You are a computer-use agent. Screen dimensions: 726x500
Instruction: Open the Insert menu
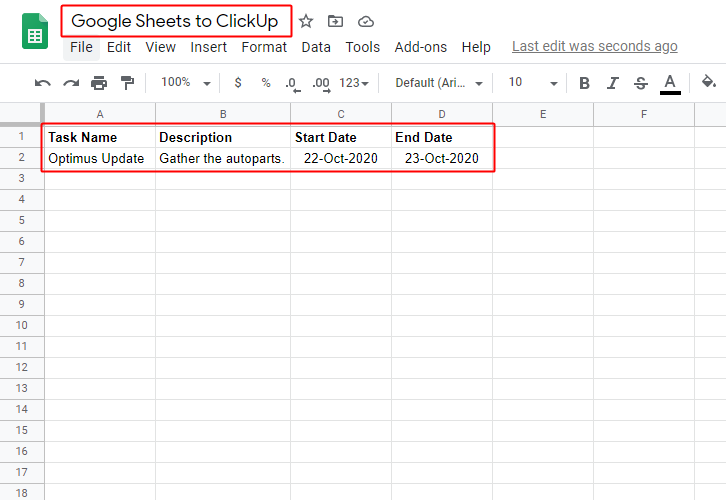[x=208, y=47]
